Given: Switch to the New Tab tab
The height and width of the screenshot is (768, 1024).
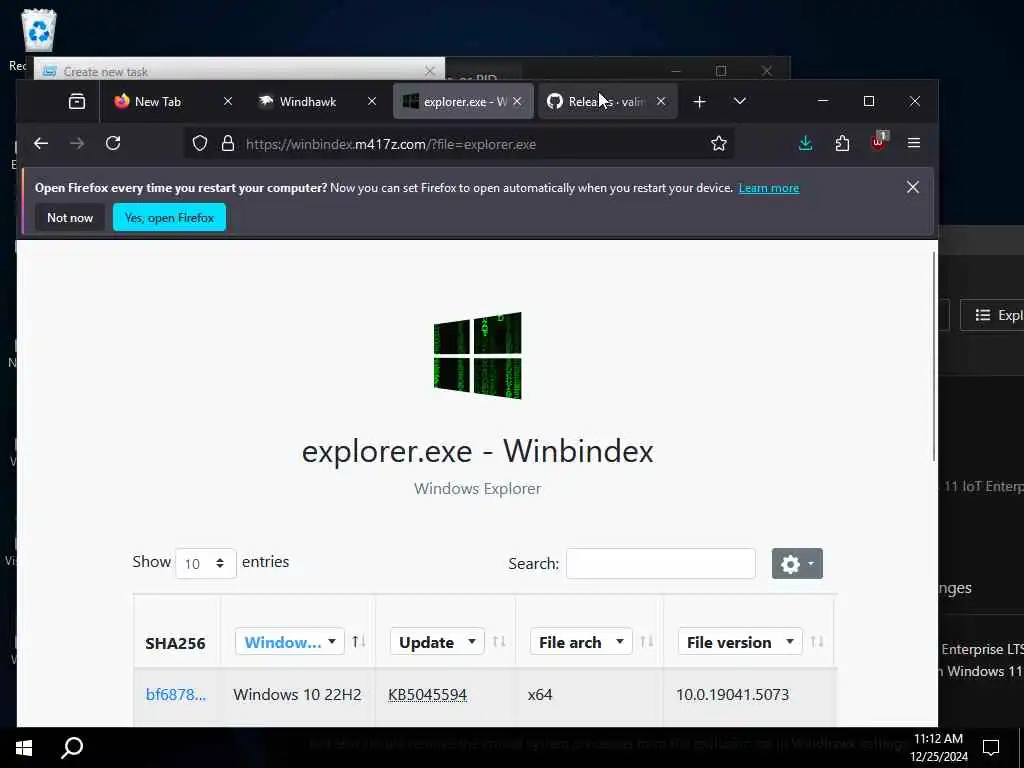Looking at the screenshot, I should tap(157, 102).
